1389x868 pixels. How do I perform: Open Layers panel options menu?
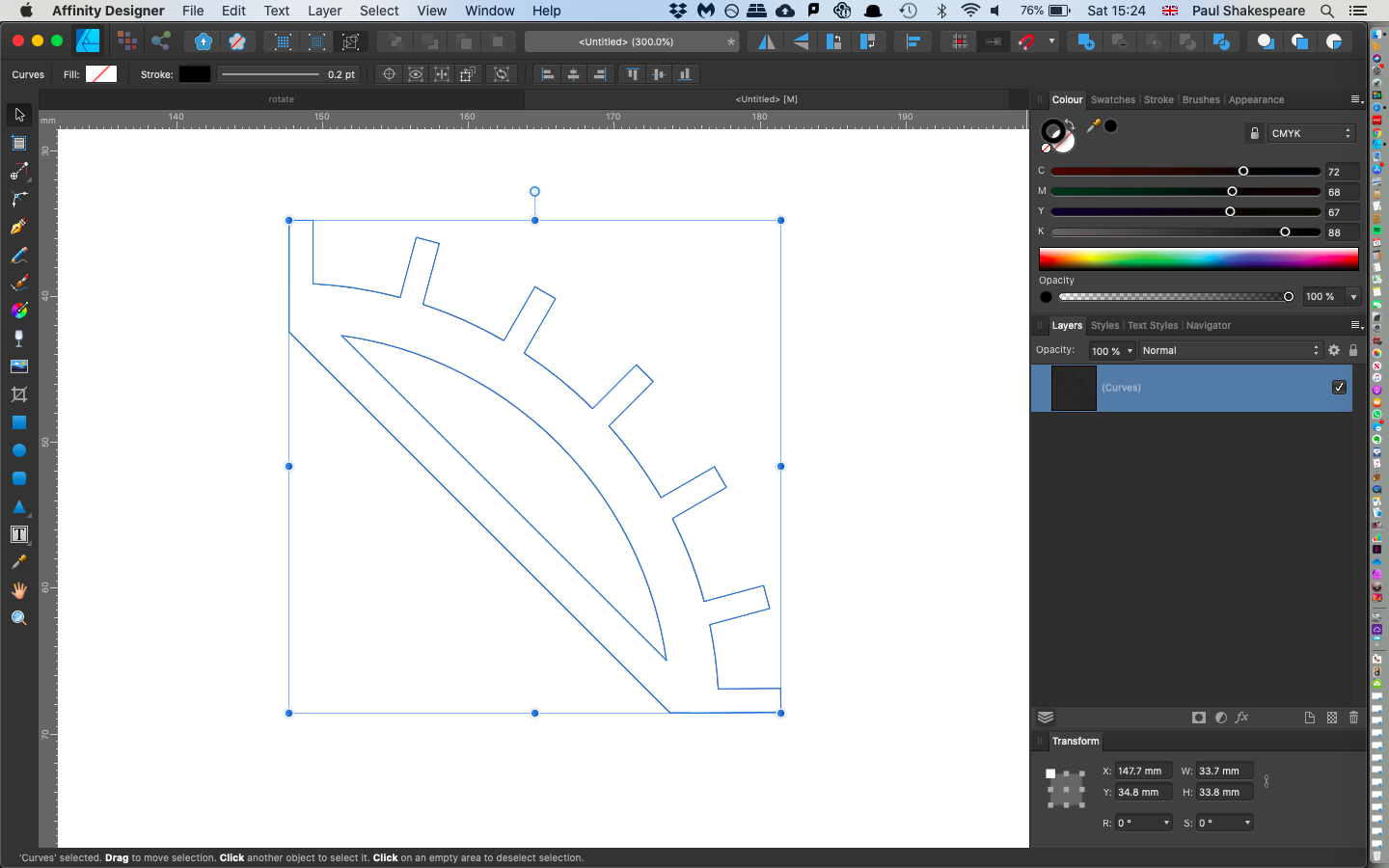(1356, 325)
